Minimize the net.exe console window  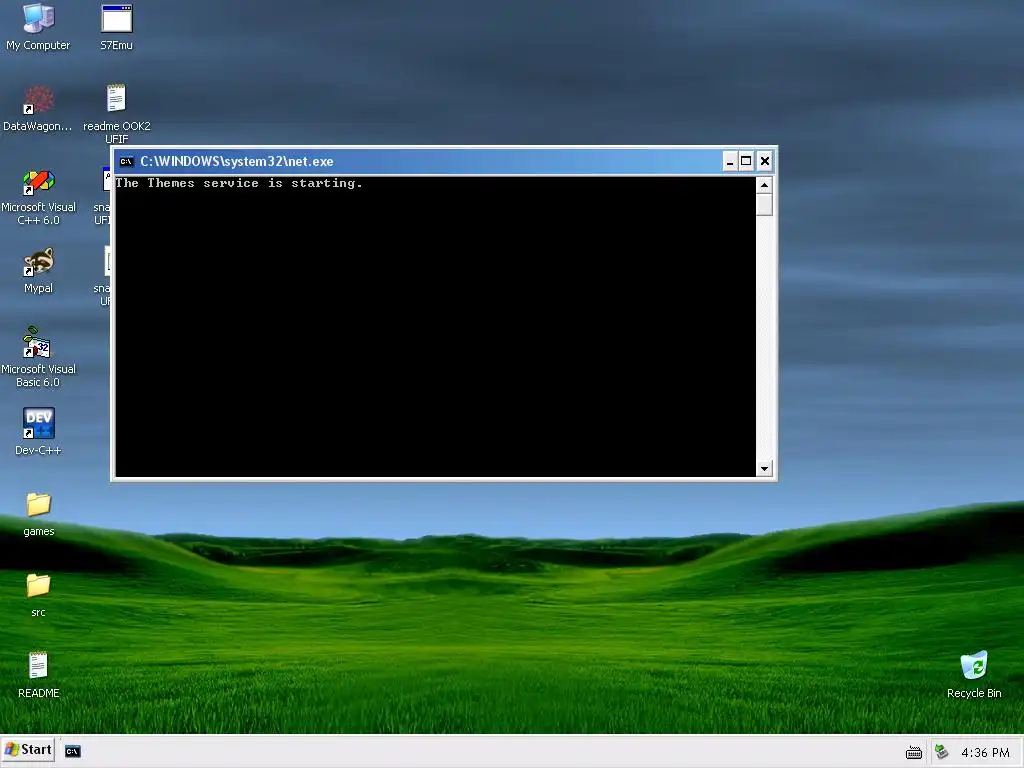point(729,161)
